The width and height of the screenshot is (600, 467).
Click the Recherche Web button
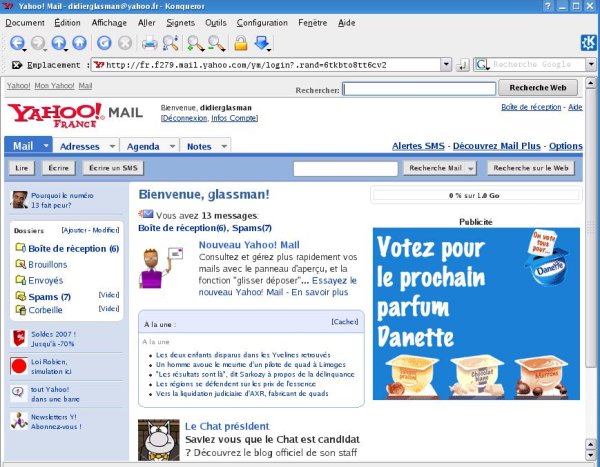[x=538, y=88]
